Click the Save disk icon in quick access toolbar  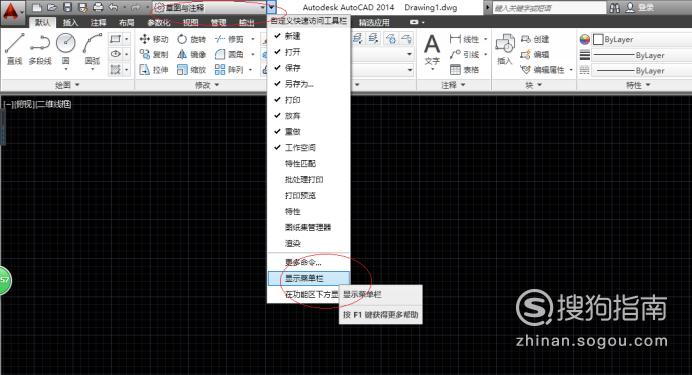[x=67, y=8]
